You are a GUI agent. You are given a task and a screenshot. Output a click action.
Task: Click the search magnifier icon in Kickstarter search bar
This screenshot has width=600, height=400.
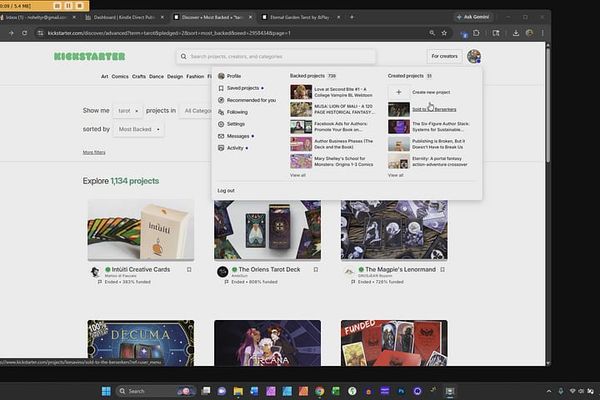pyautogui.click(x=184, y=56)
